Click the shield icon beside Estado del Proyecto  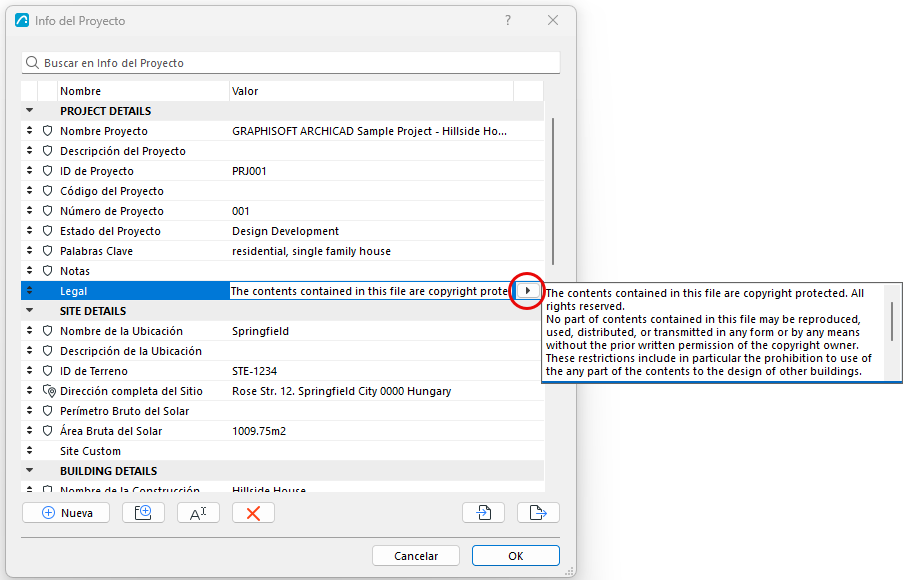click(x=48, y=231)
